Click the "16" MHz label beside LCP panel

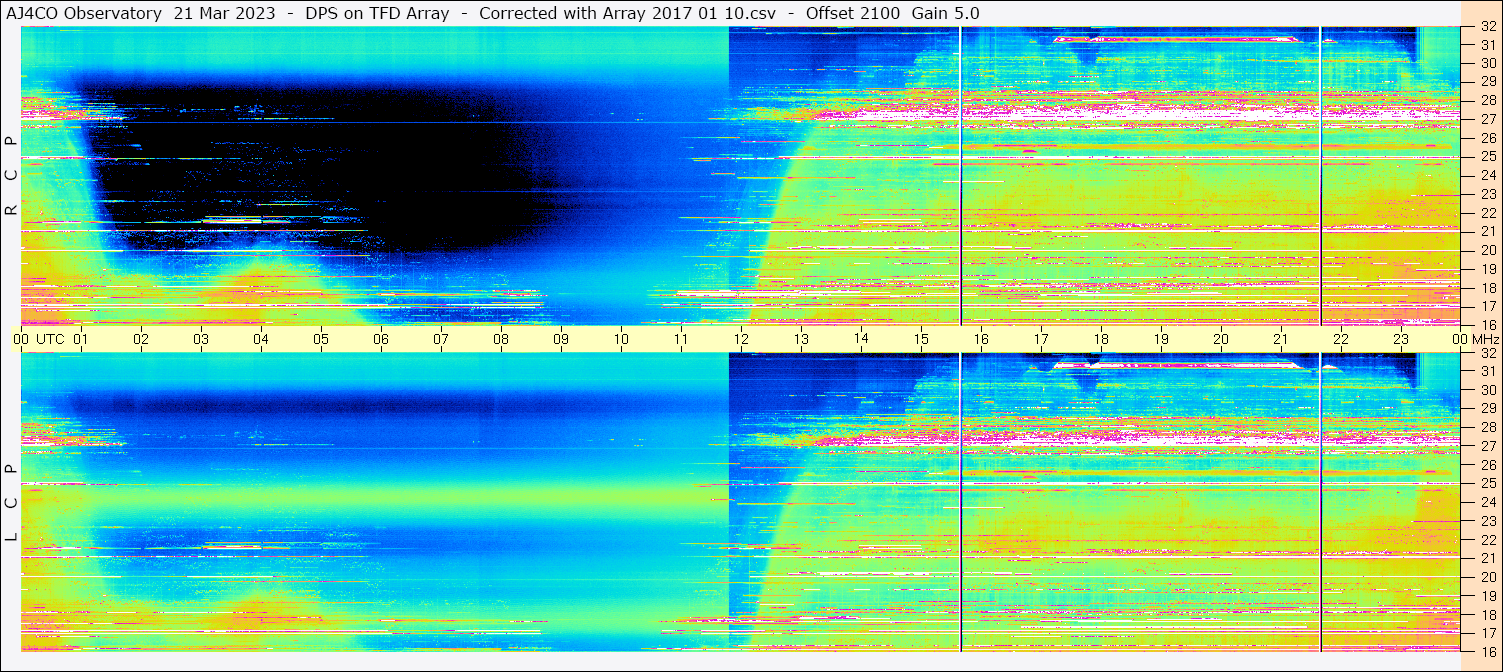click(1487, 650)
